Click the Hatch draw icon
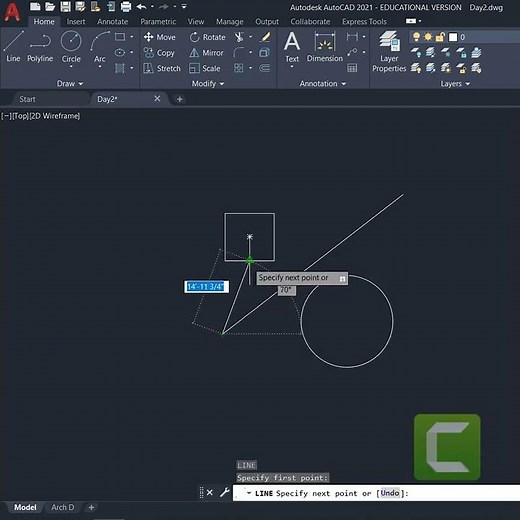The height and width of the screenshot is (520, 520). pos(120,68)
